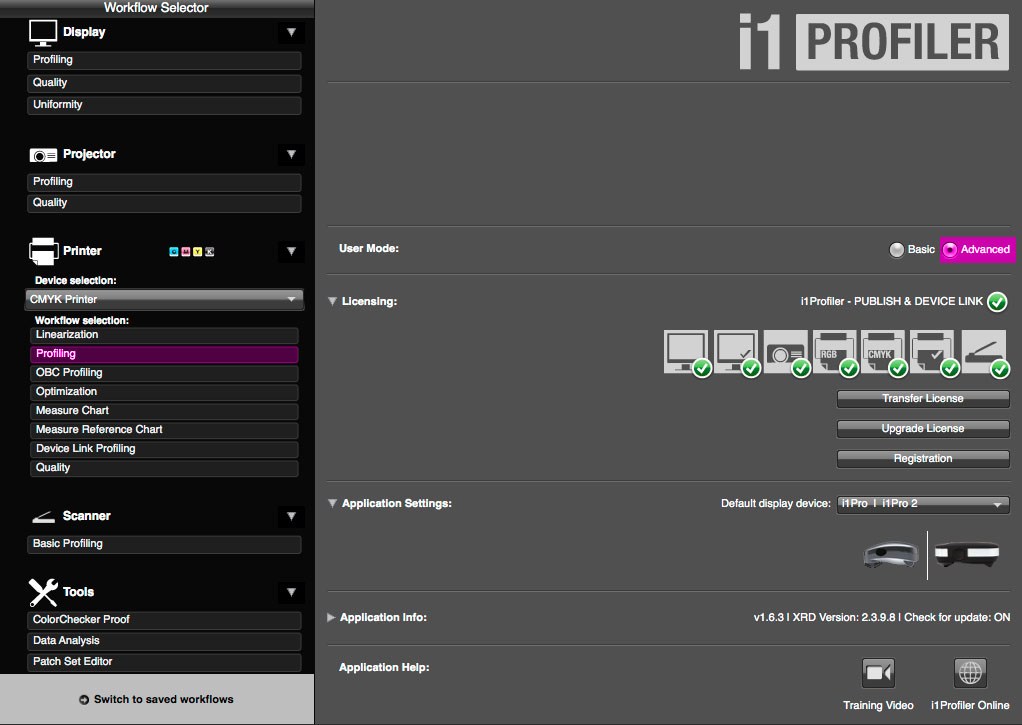This screenshot has width=1022, height=725.
Task: Click the i1 PROFILER logo
Action: pyautogui.click(x=872, y=42)
